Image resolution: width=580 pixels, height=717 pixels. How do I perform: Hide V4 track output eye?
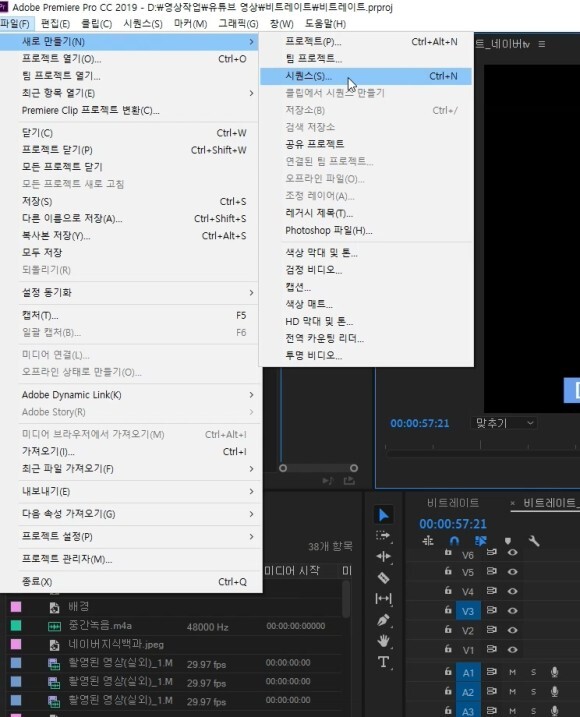click(x=513, y=591)
